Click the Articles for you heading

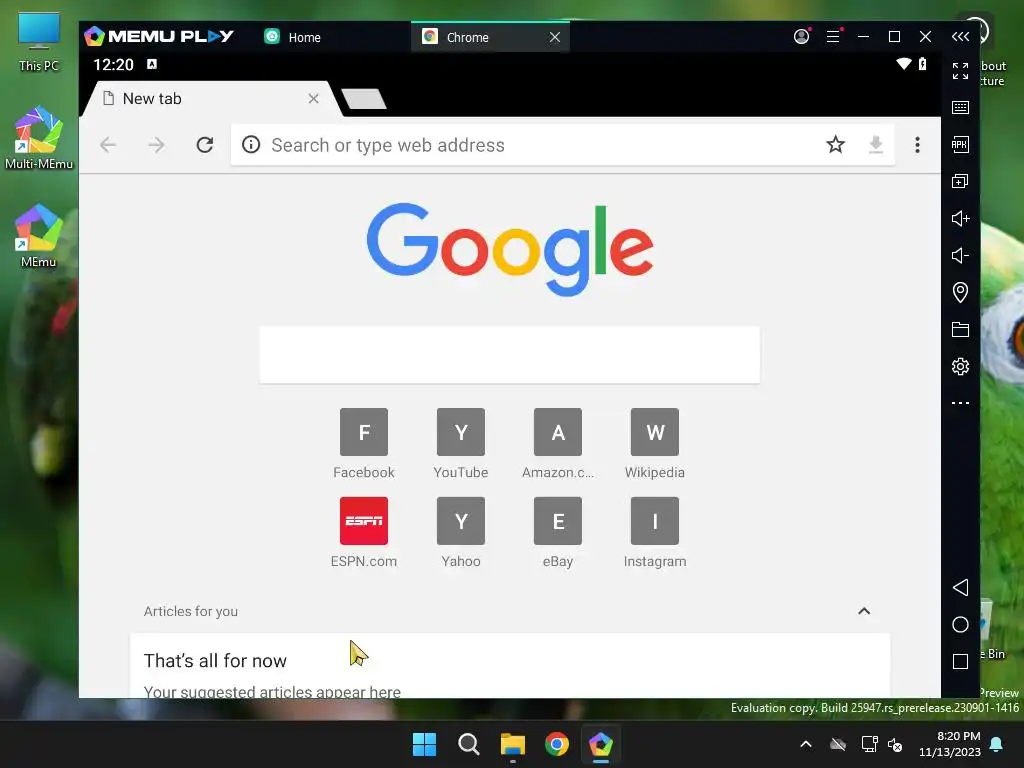191,611
